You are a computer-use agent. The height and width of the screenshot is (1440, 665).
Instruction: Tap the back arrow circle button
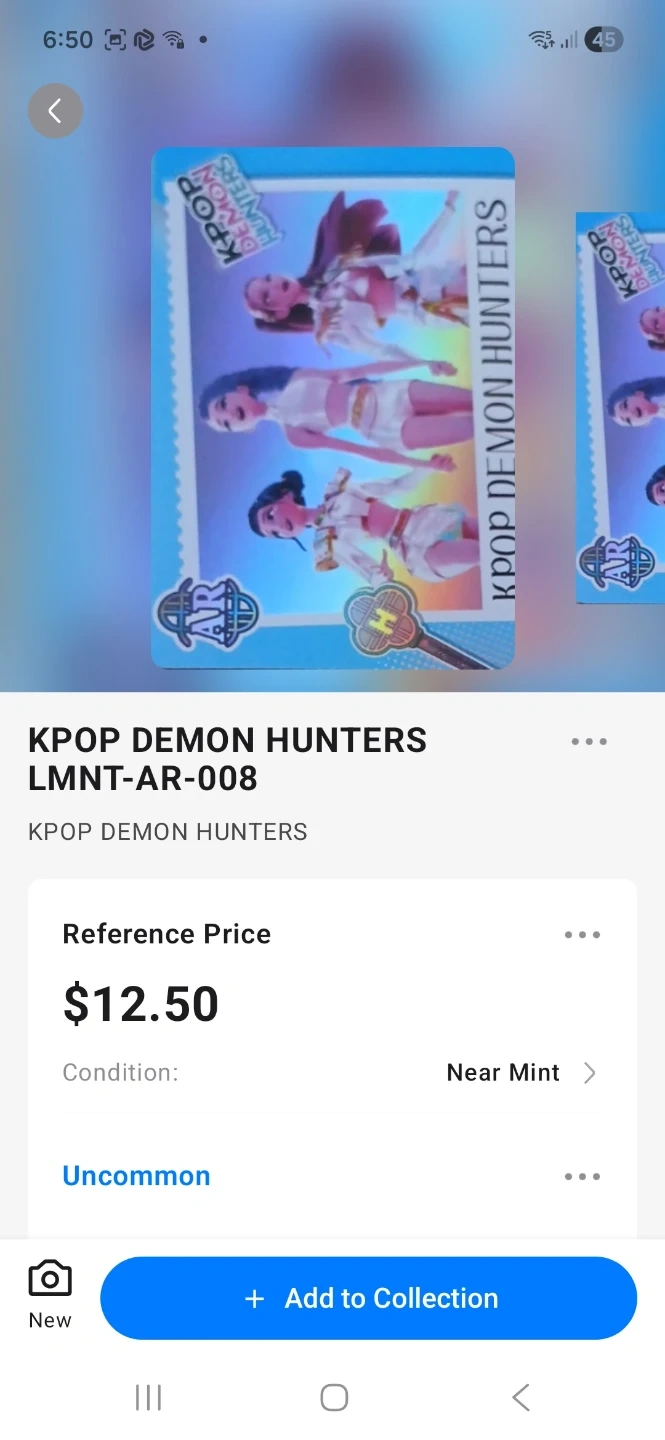pos(55,110)
